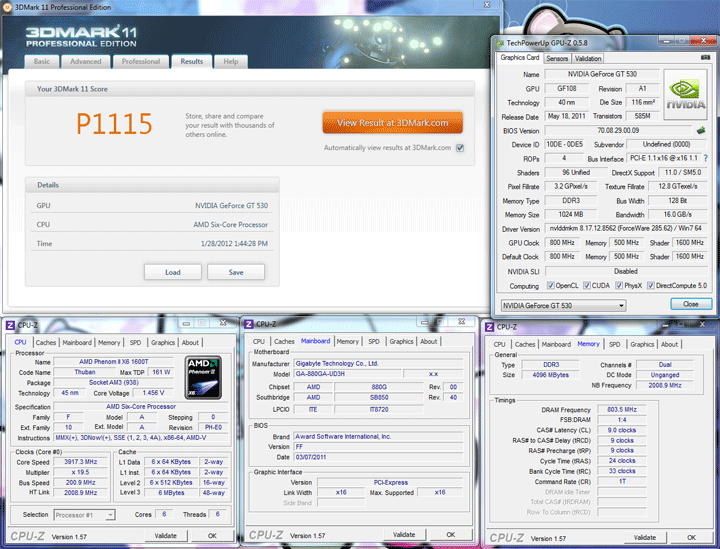The width and height of the screenshot is (720, 549).
Task: Select the Results tab in 3DMark
Action: (x=191, y=62)
